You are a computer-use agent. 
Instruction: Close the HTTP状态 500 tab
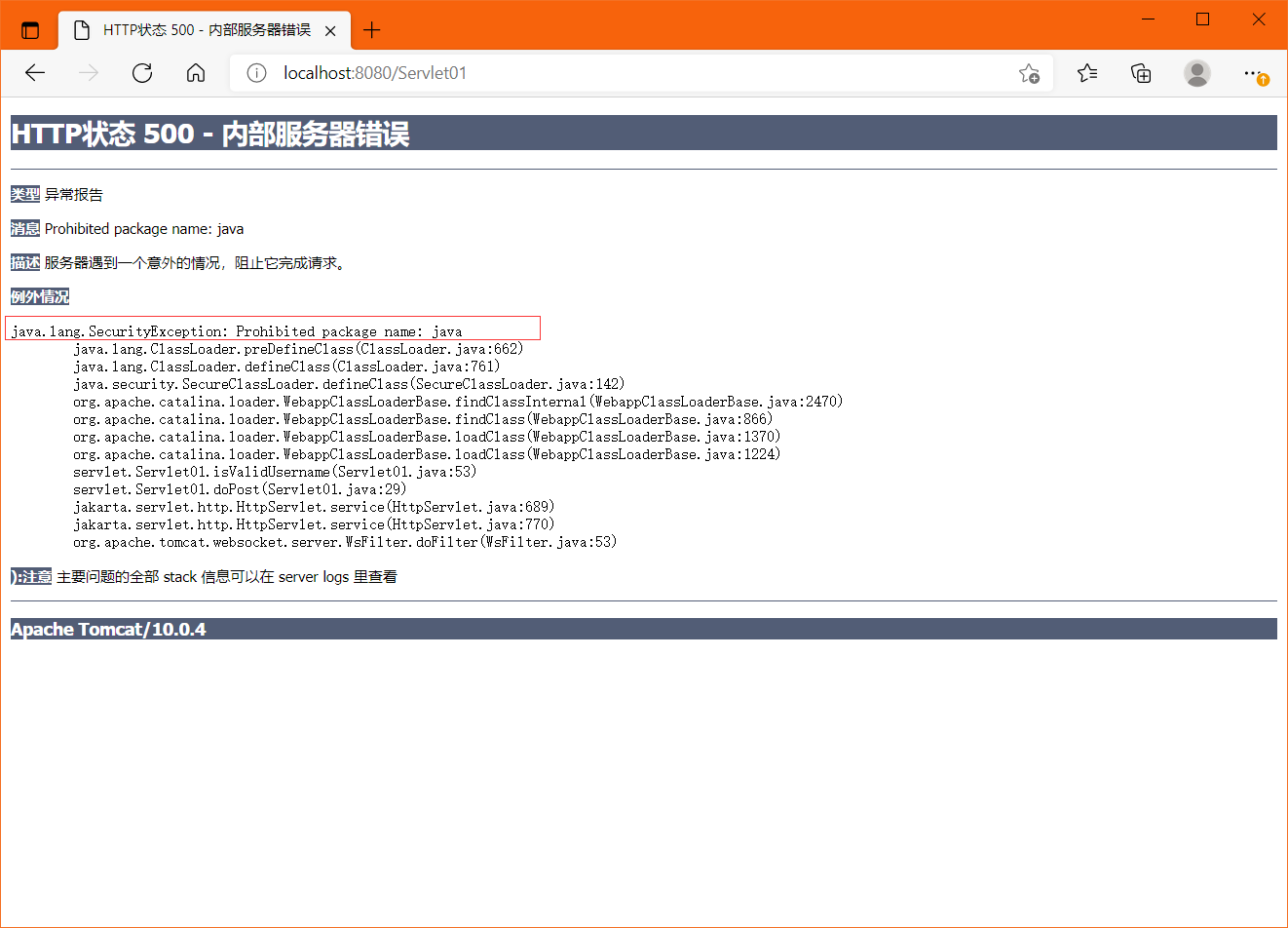[330, 30]
